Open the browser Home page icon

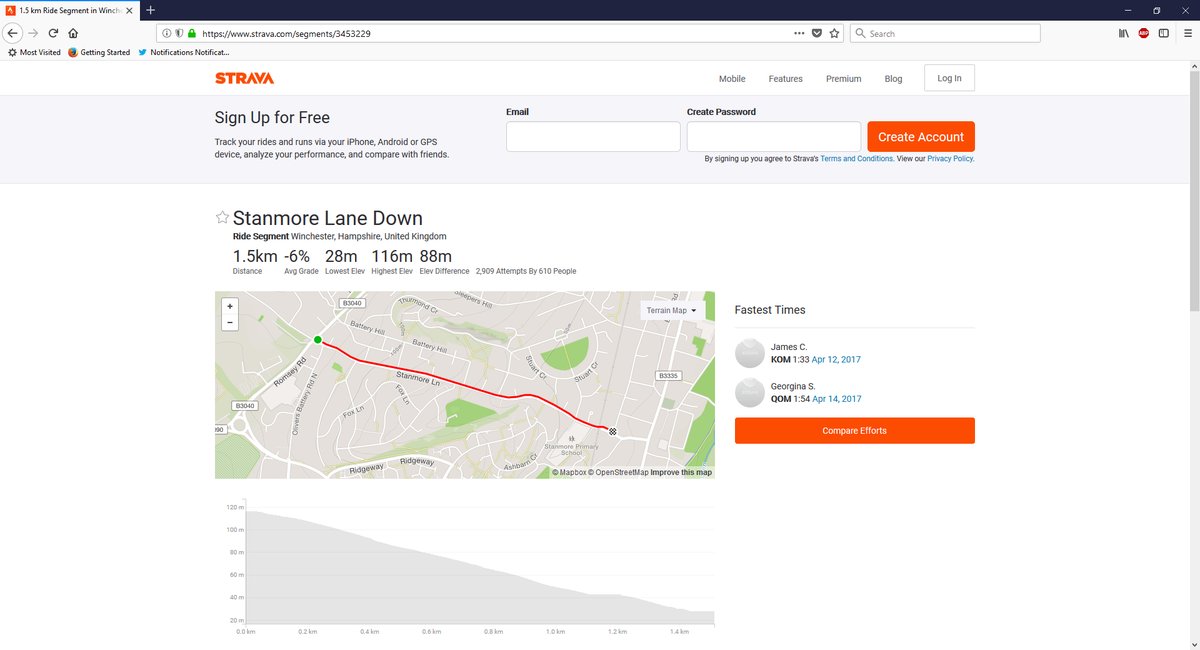(x=73, y=33)
